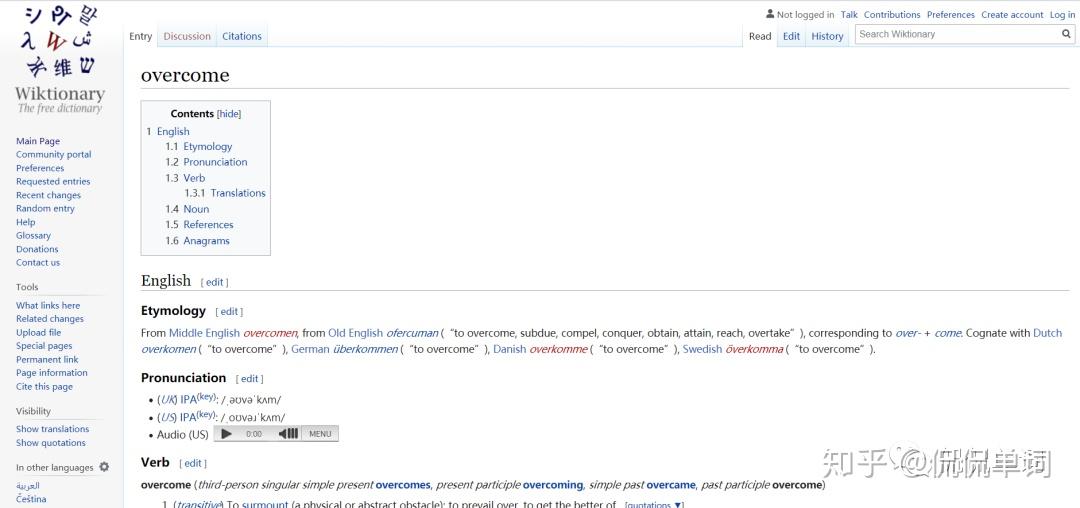Image resolution: width=1080 pixels, height=508 pixels.
Task: Click the search magnifier icon
Action: pyautogui.click(x=1066, y=34)
